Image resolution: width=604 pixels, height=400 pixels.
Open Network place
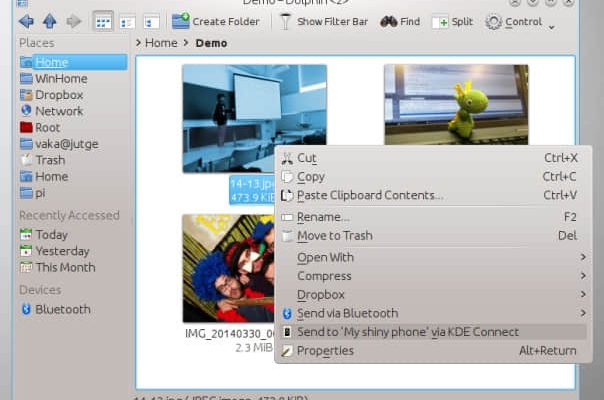click(52, 111)
